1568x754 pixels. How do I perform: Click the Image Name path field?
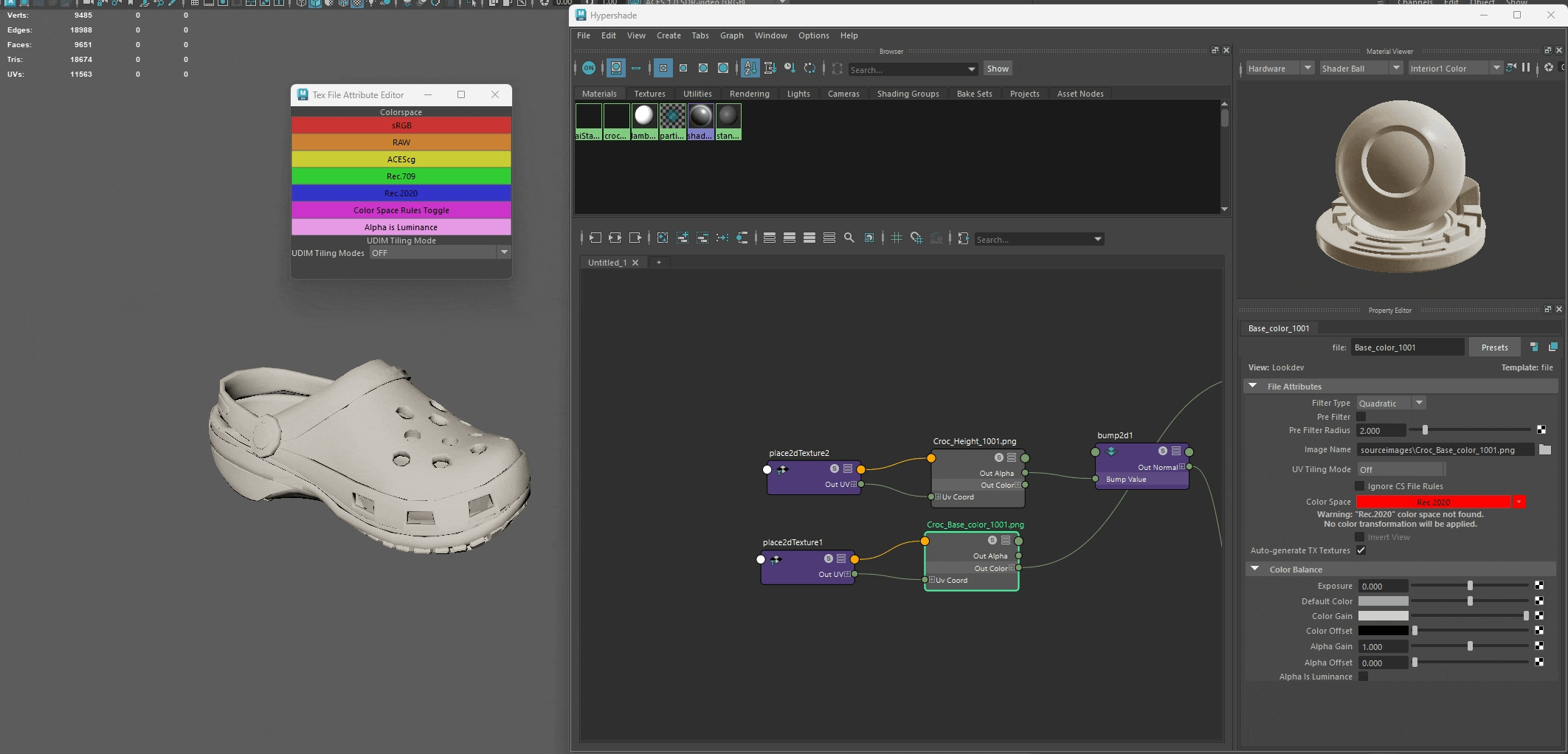point(1445,449)
